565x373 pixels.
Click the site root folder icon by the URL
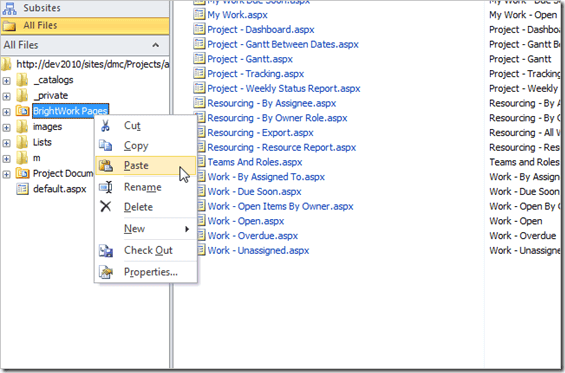(6, 64)
